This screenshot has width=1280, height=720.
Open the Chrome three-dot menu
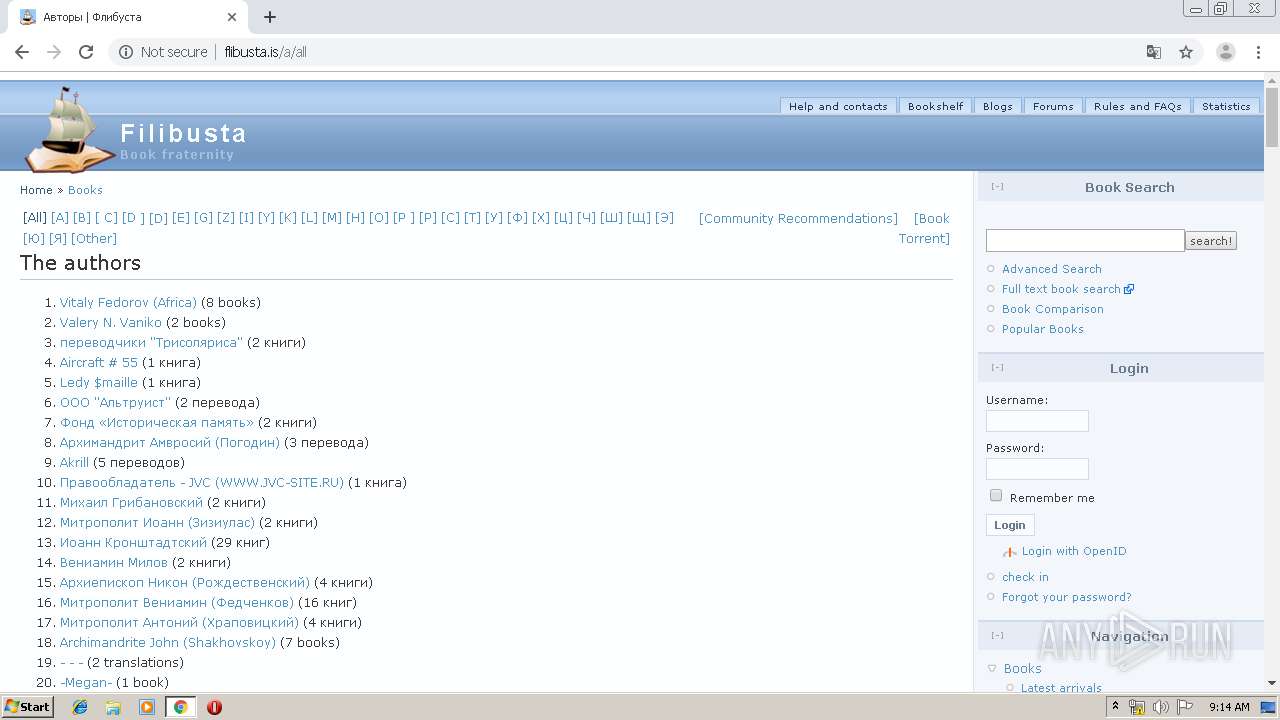pos(1259,52)
